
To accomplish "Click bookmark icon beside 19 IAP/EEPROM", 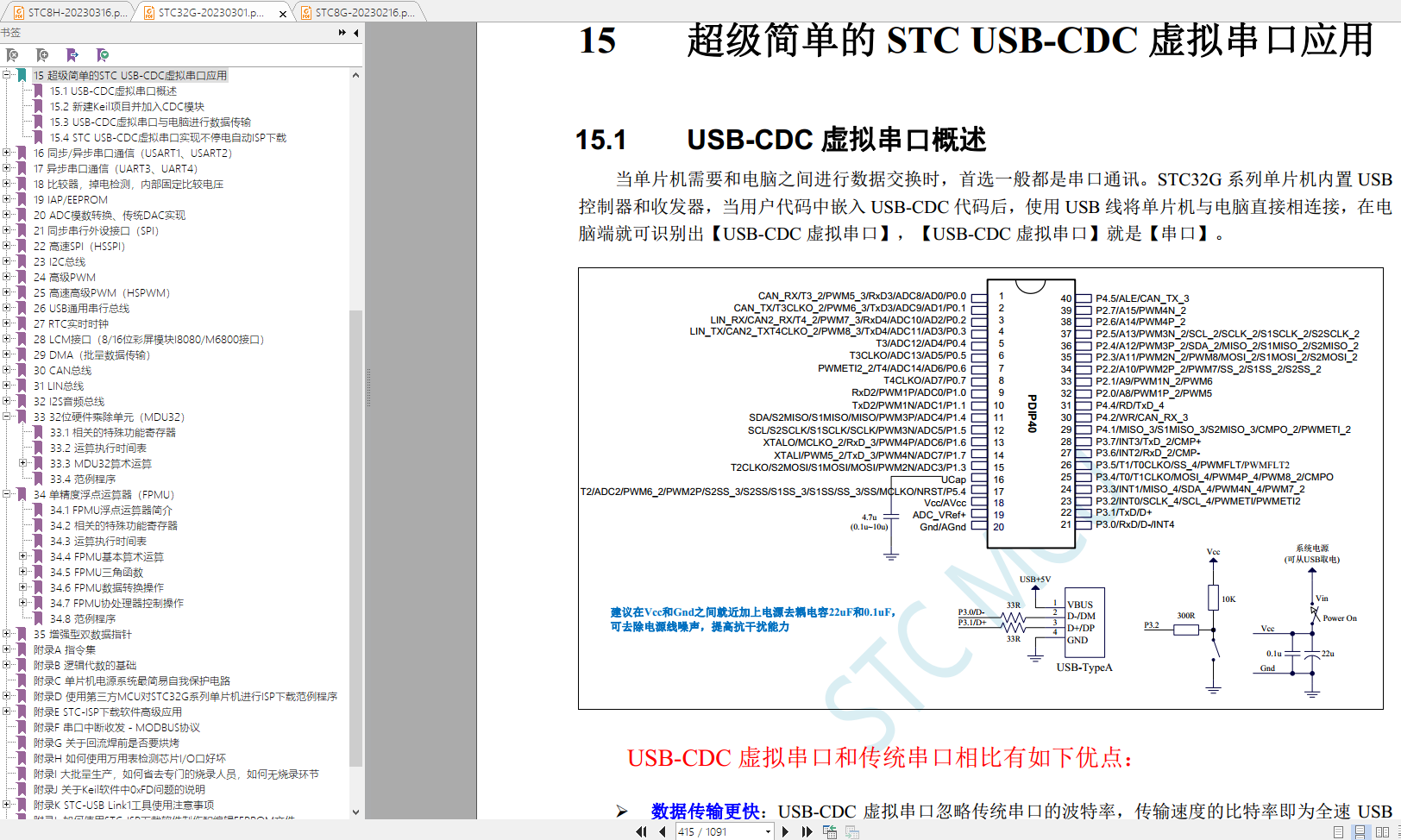I will tap(22, 200).
